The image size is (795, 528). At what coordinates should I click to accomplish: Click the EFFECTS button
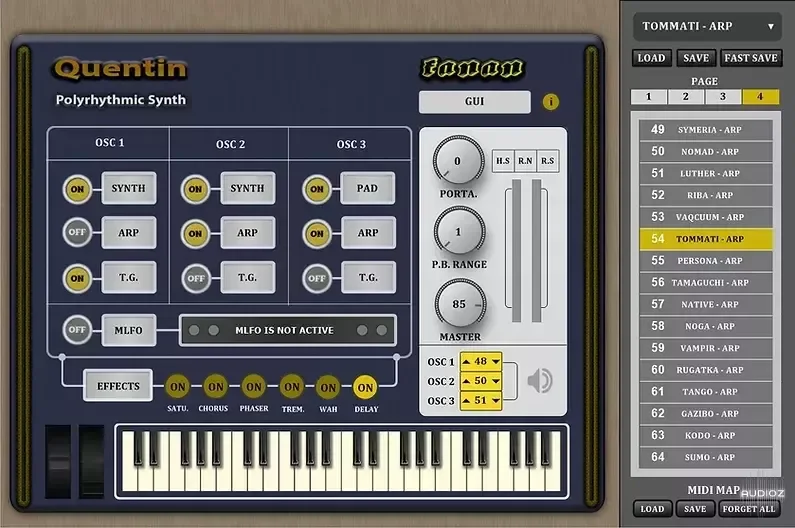click(118, 386)
